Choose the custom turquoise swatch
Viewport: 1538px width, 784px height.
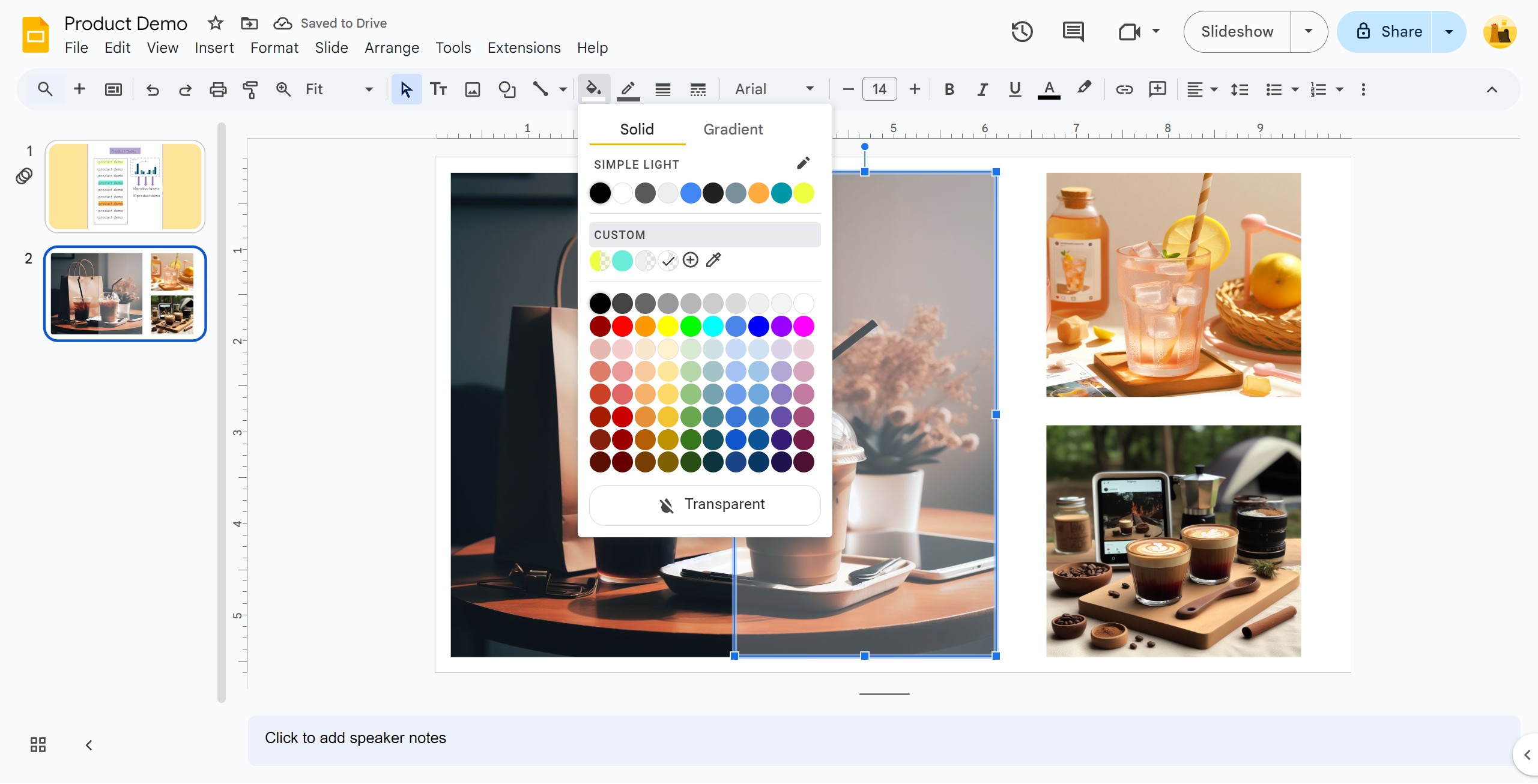[622, 260]
